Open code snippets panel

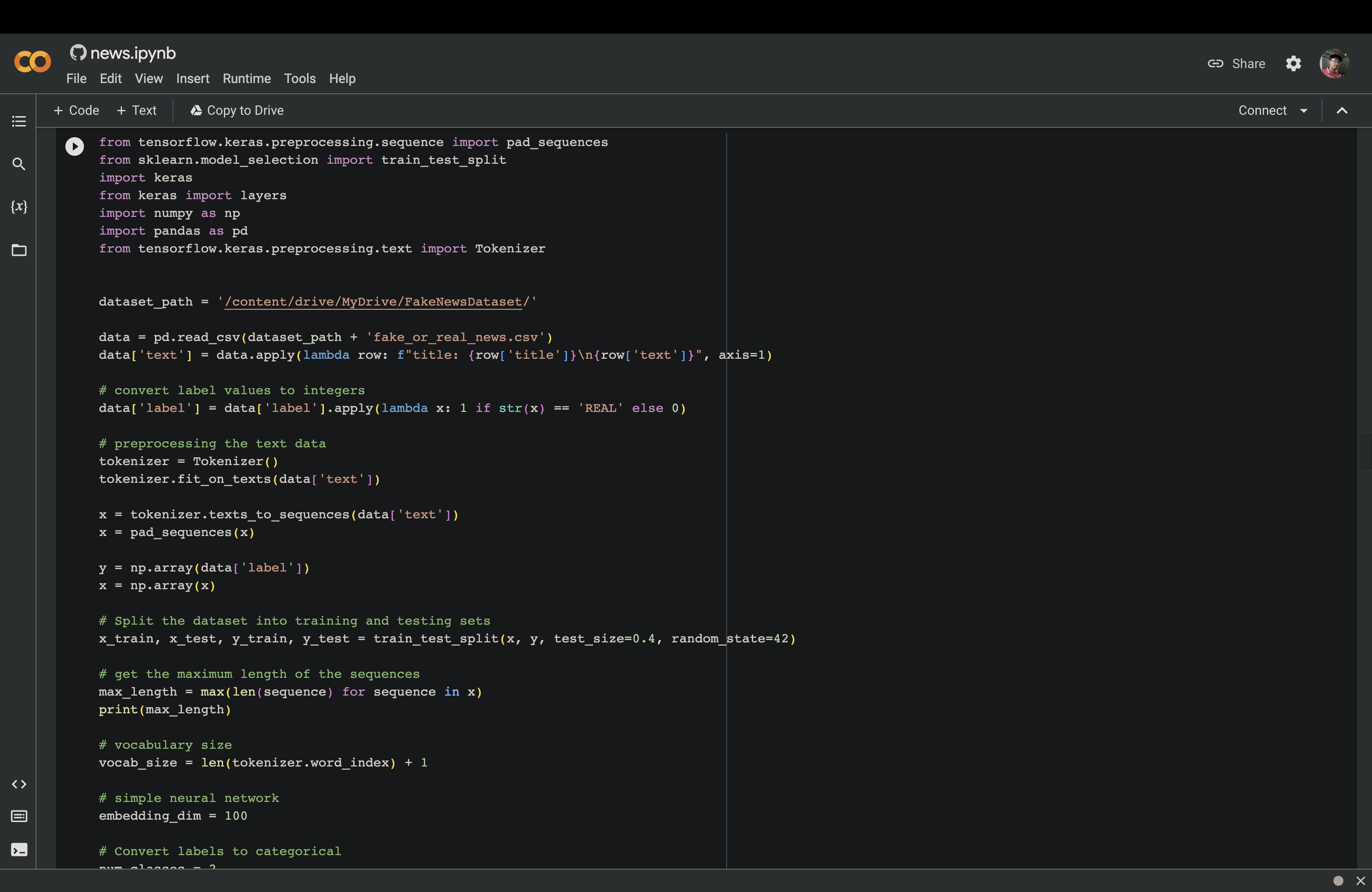point(19,784)
